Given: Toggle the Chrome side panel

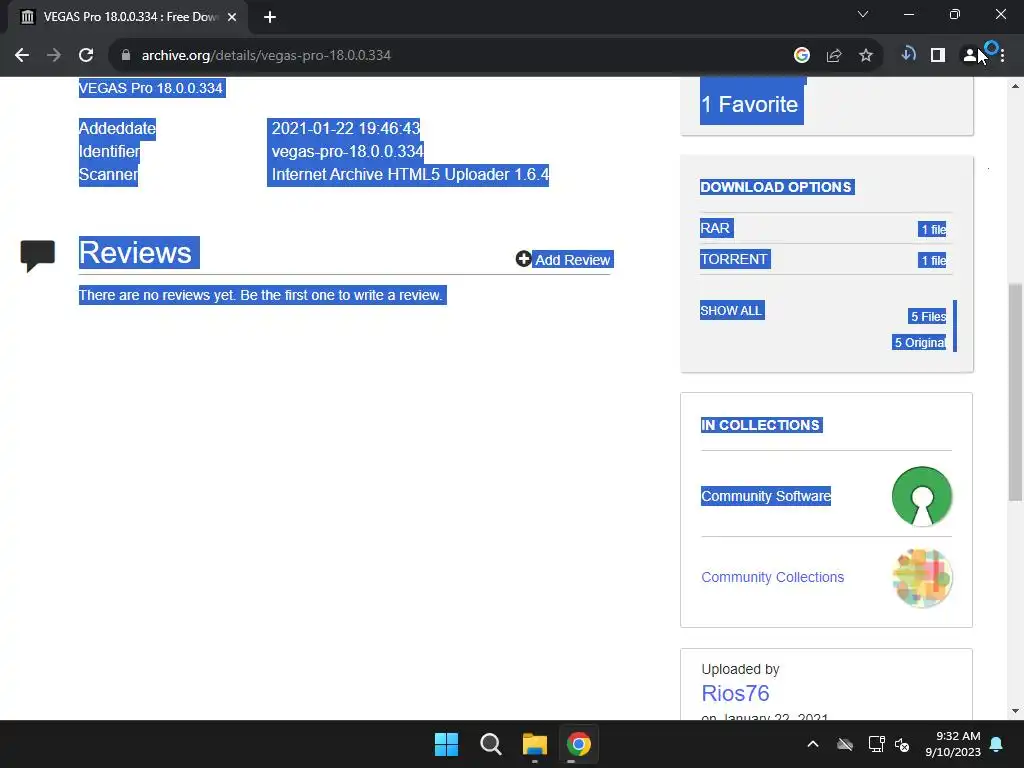Looking at the screenshot, I should click(x=938, y=56).
